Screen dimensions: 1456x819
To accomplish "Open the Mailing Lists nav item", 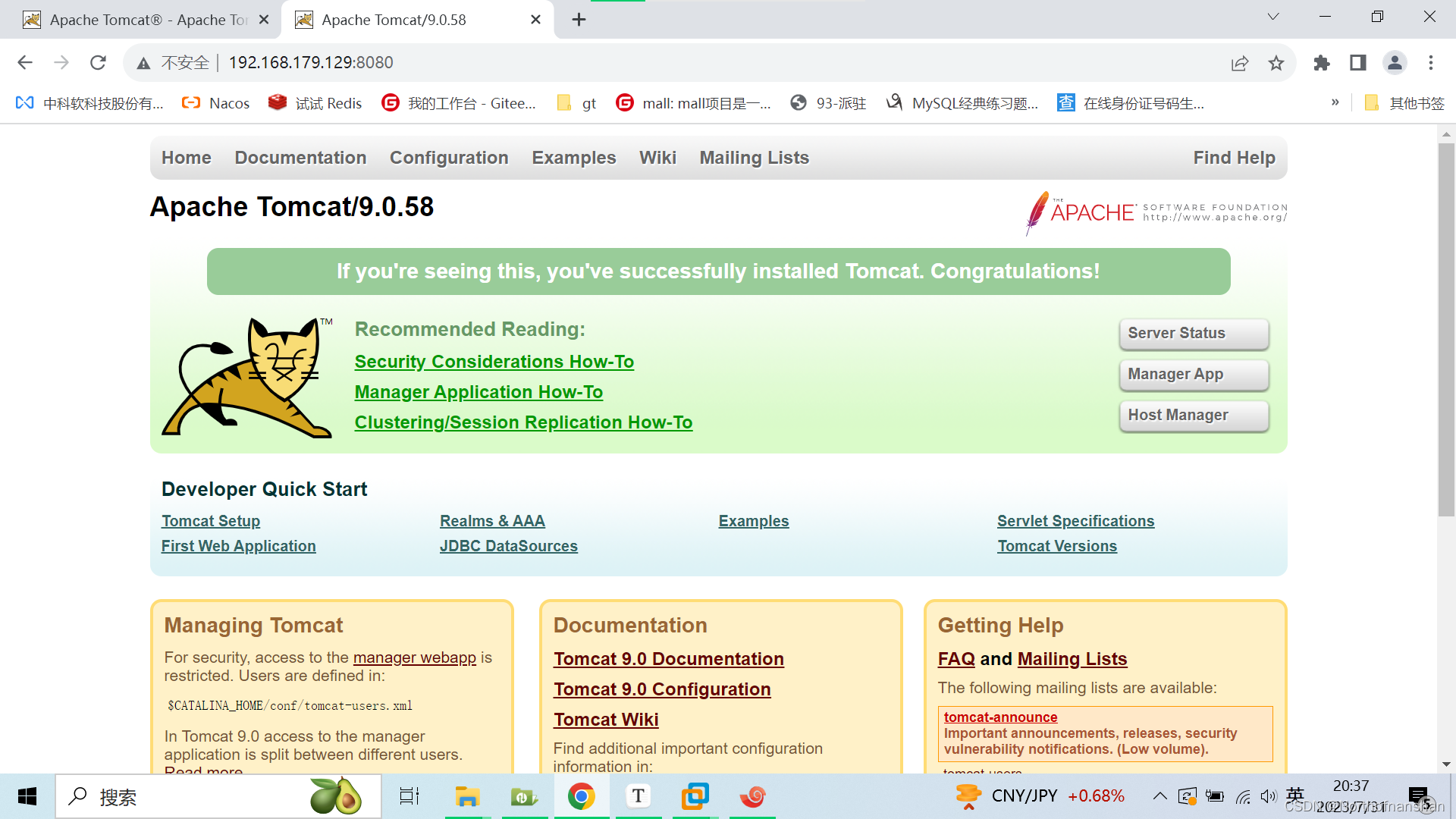I will point(755,158).
